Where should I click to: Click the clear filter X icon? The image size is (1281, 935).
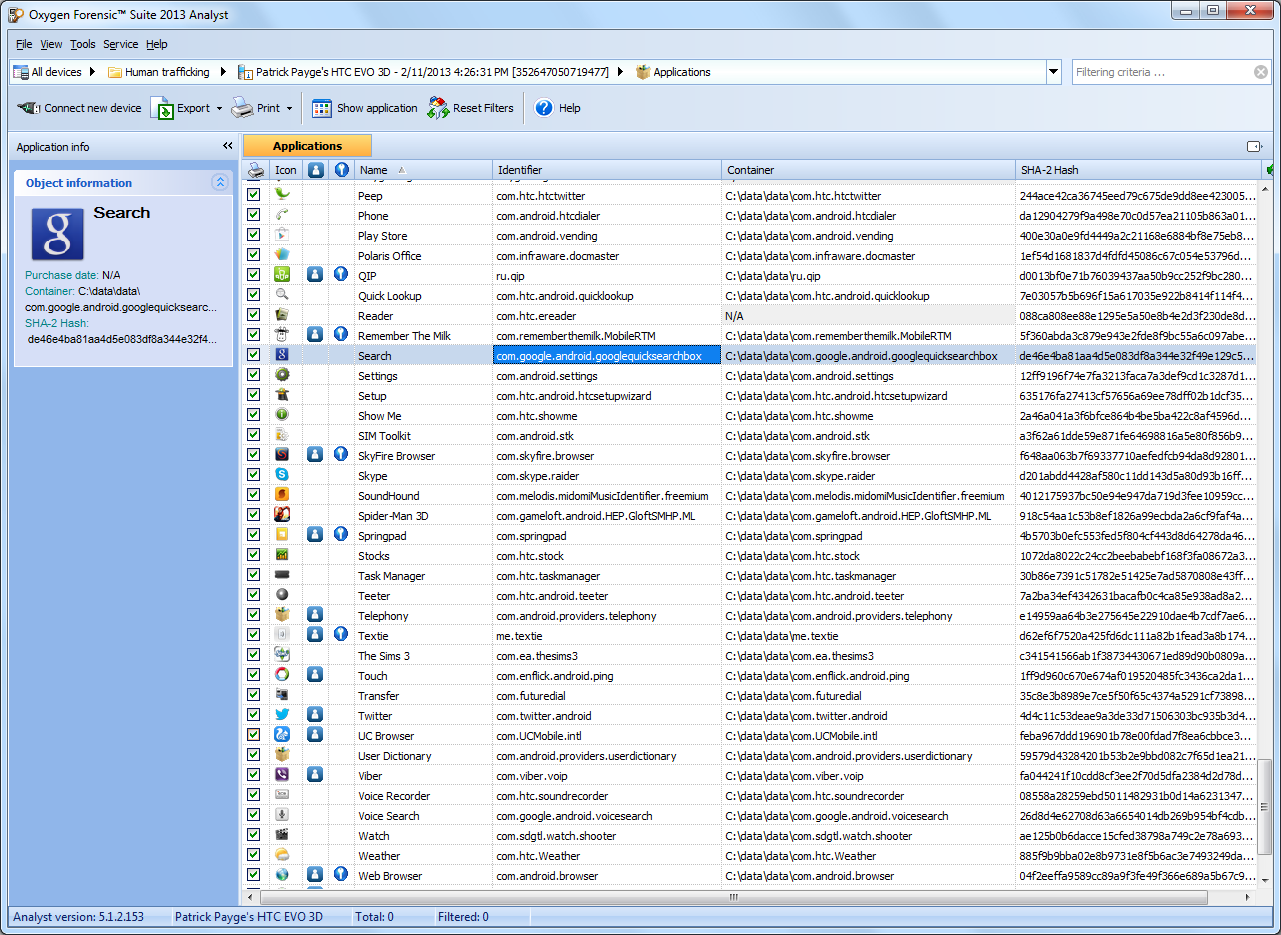click(x=1262, y=72)
